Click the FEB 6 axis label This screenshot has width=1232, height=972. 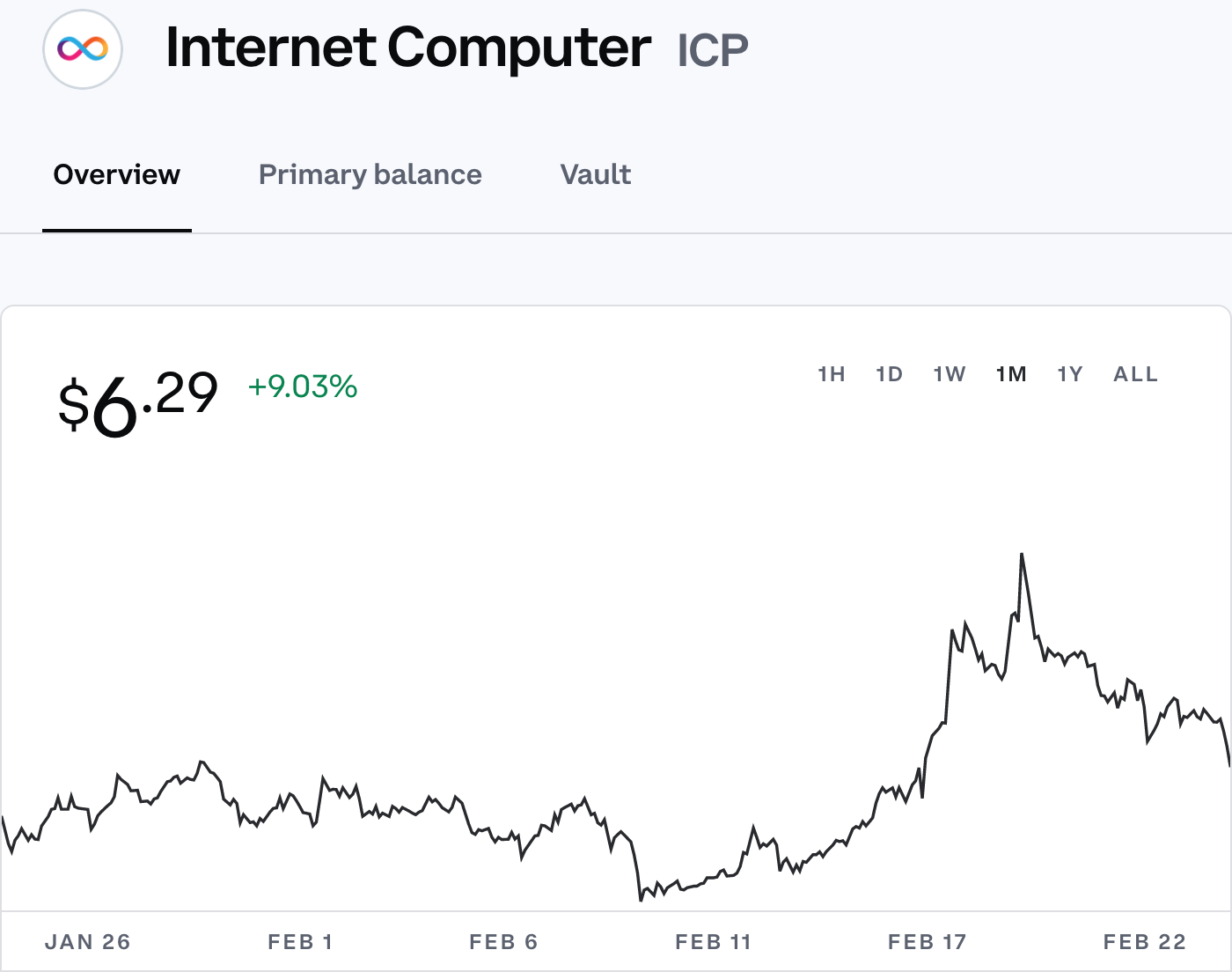pos(503,942)
